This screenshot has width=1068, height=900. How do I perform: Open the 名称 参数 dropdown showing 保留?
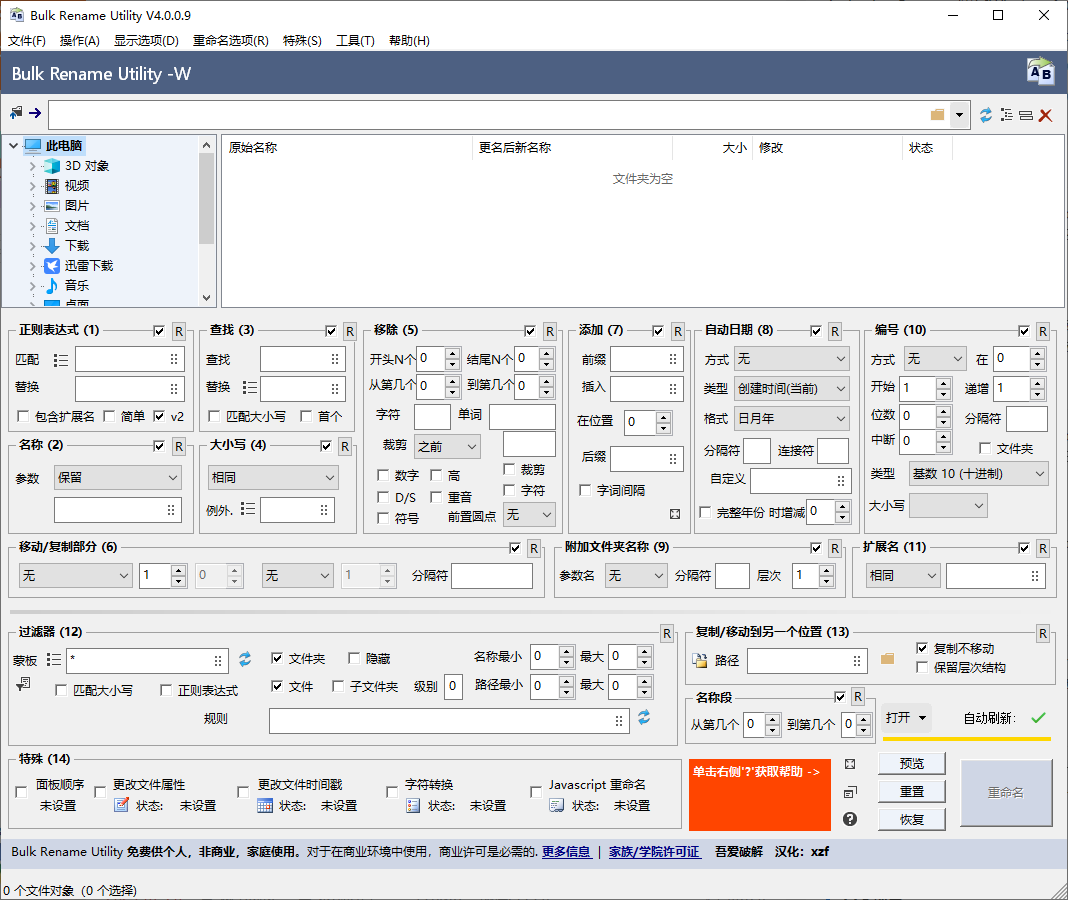click(x=118, y=478)
